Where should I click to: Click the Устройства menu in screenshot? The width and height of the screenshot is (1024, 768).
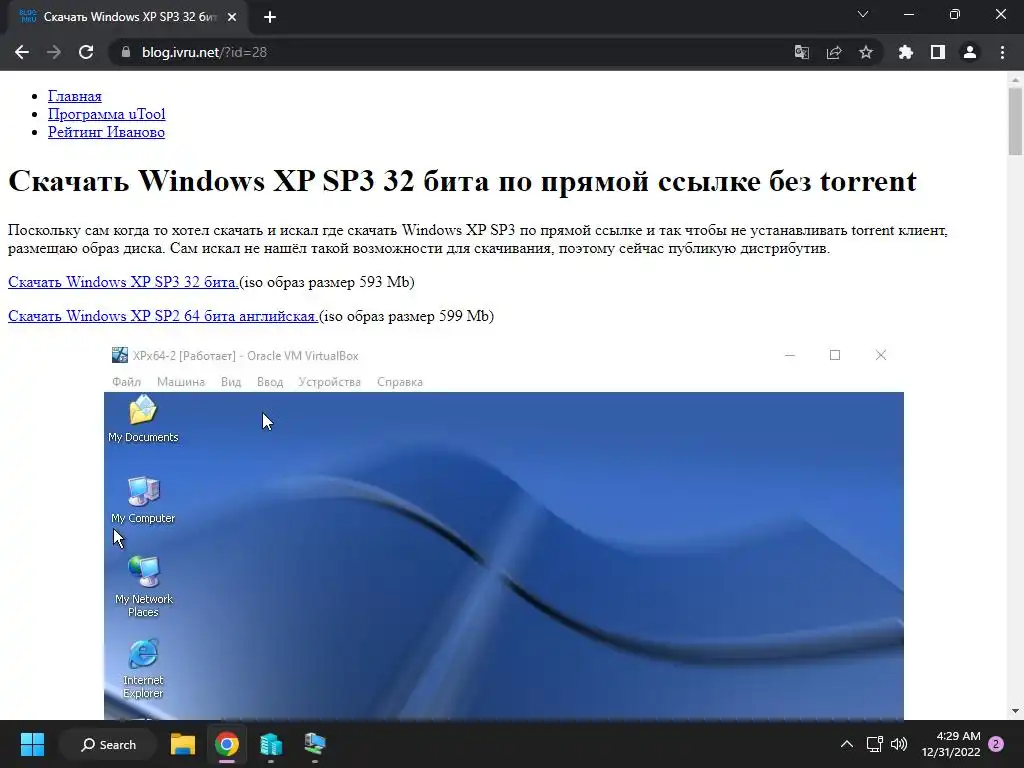329,382
